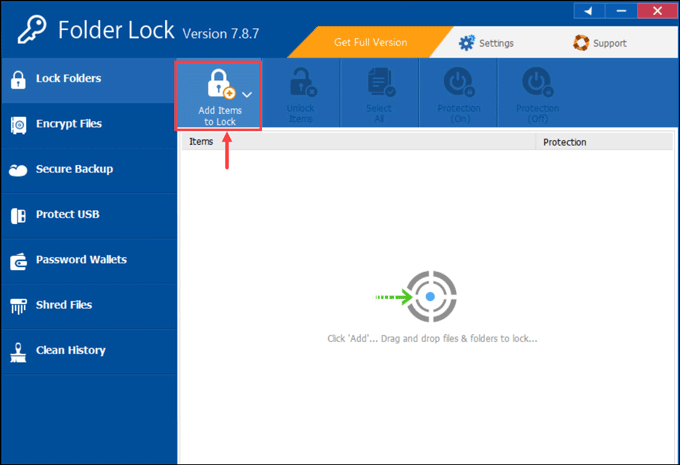680x465 pixels.
Task: Click the Folder Lock key logo
Action: click(32, 29)
